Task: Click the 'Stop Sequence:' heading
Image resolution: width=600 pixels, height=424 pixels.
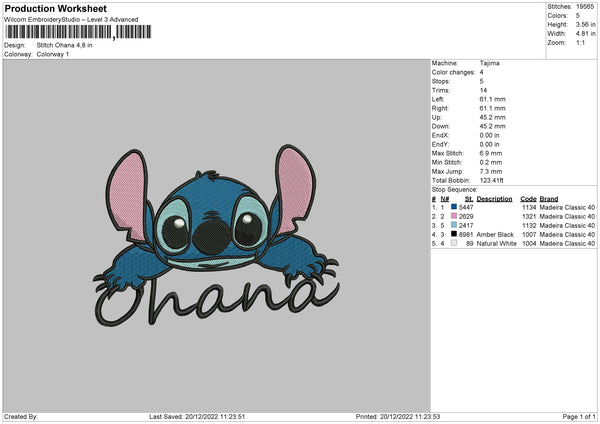Action: 455,190
